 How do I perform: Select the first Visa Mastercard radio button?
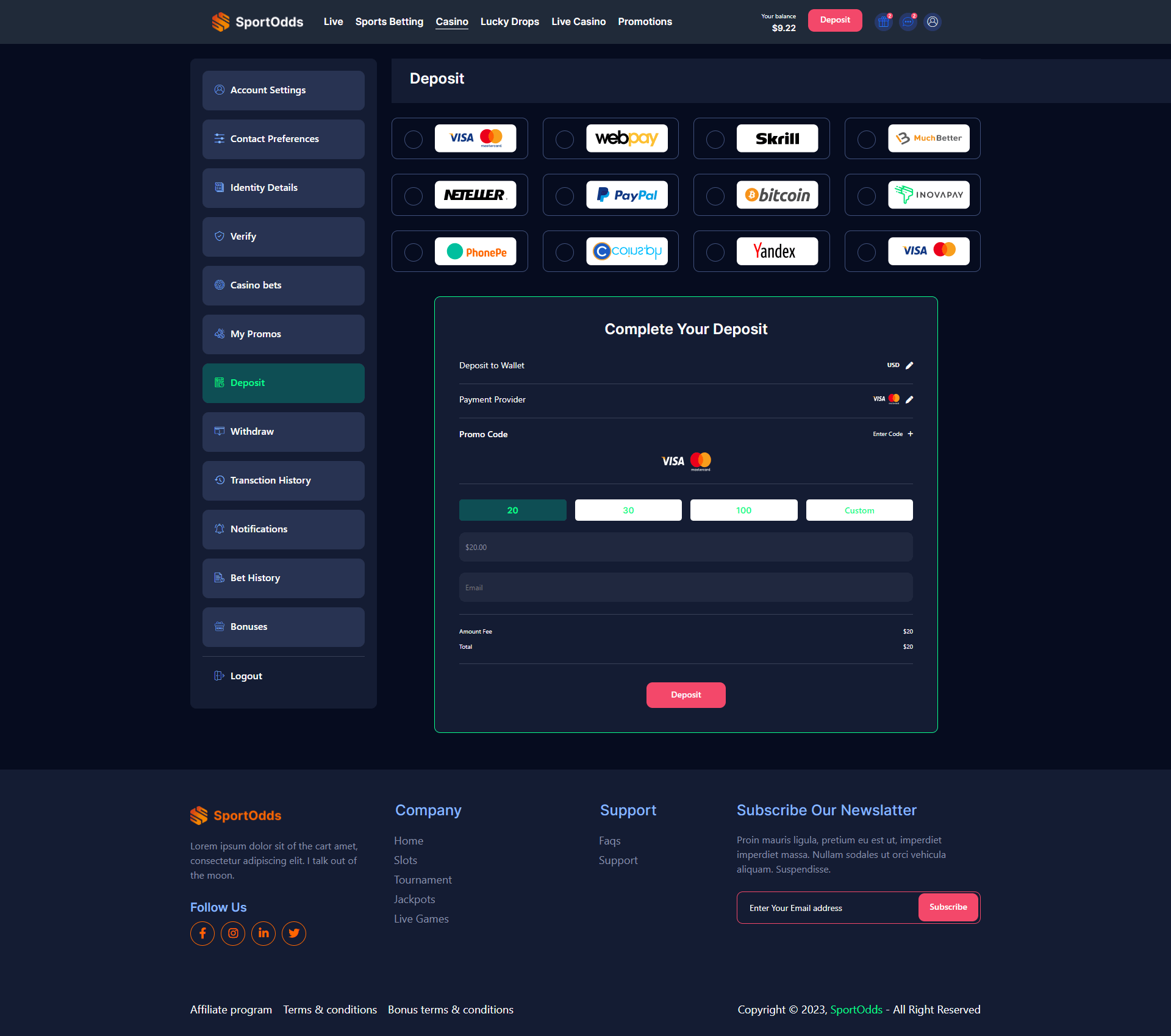pos(414,139)
